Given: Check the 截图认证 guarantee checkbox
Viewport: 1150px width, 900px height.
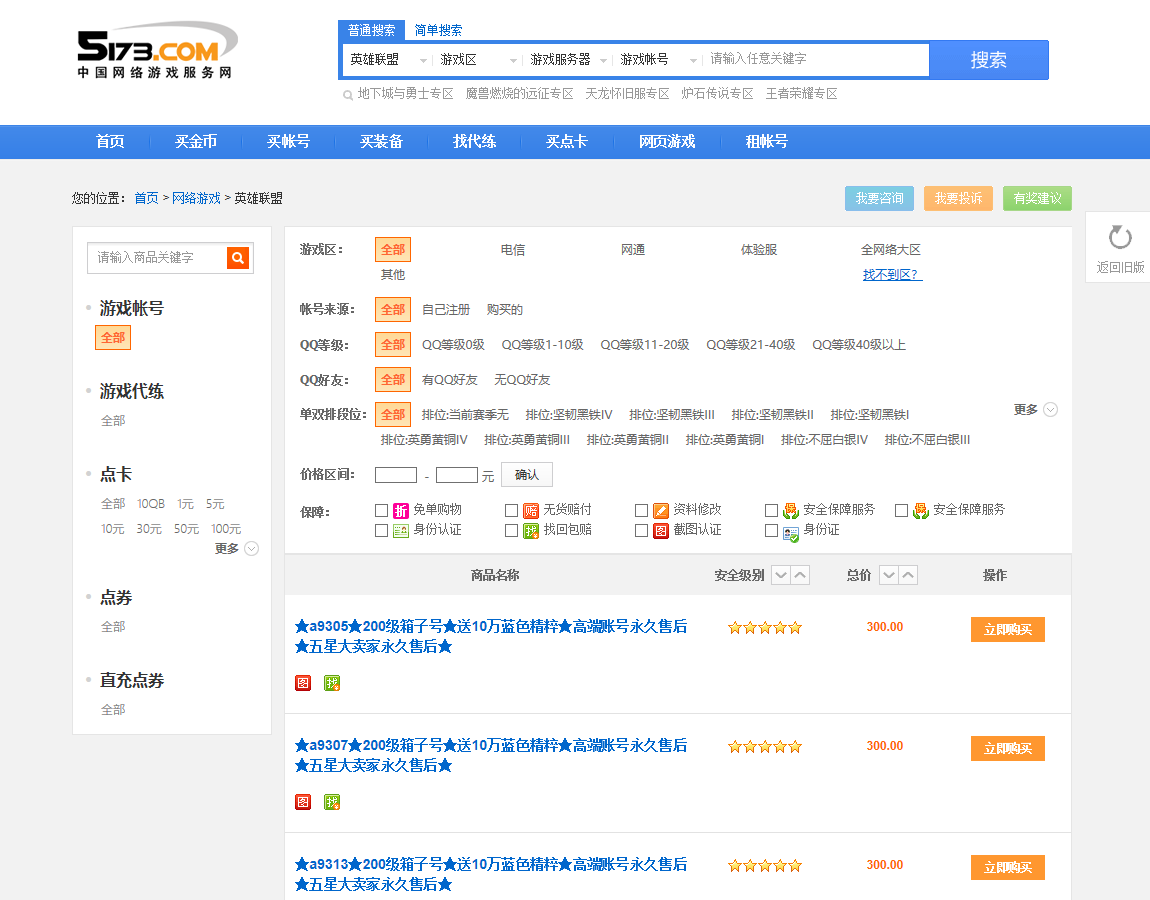Looking at the screenshot, I should click(x=642, y=530).
